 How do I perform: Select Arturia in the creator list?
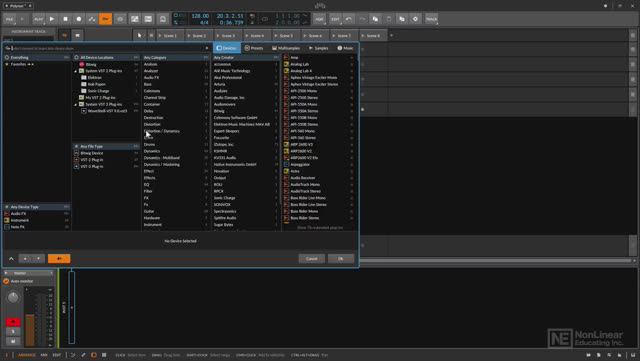pyautogui.click(x=246, y=85)
